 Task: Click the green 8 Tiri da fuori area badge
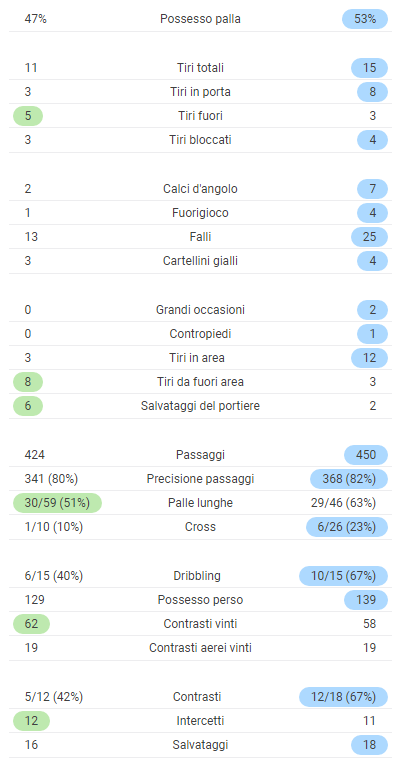pos(28,382)
